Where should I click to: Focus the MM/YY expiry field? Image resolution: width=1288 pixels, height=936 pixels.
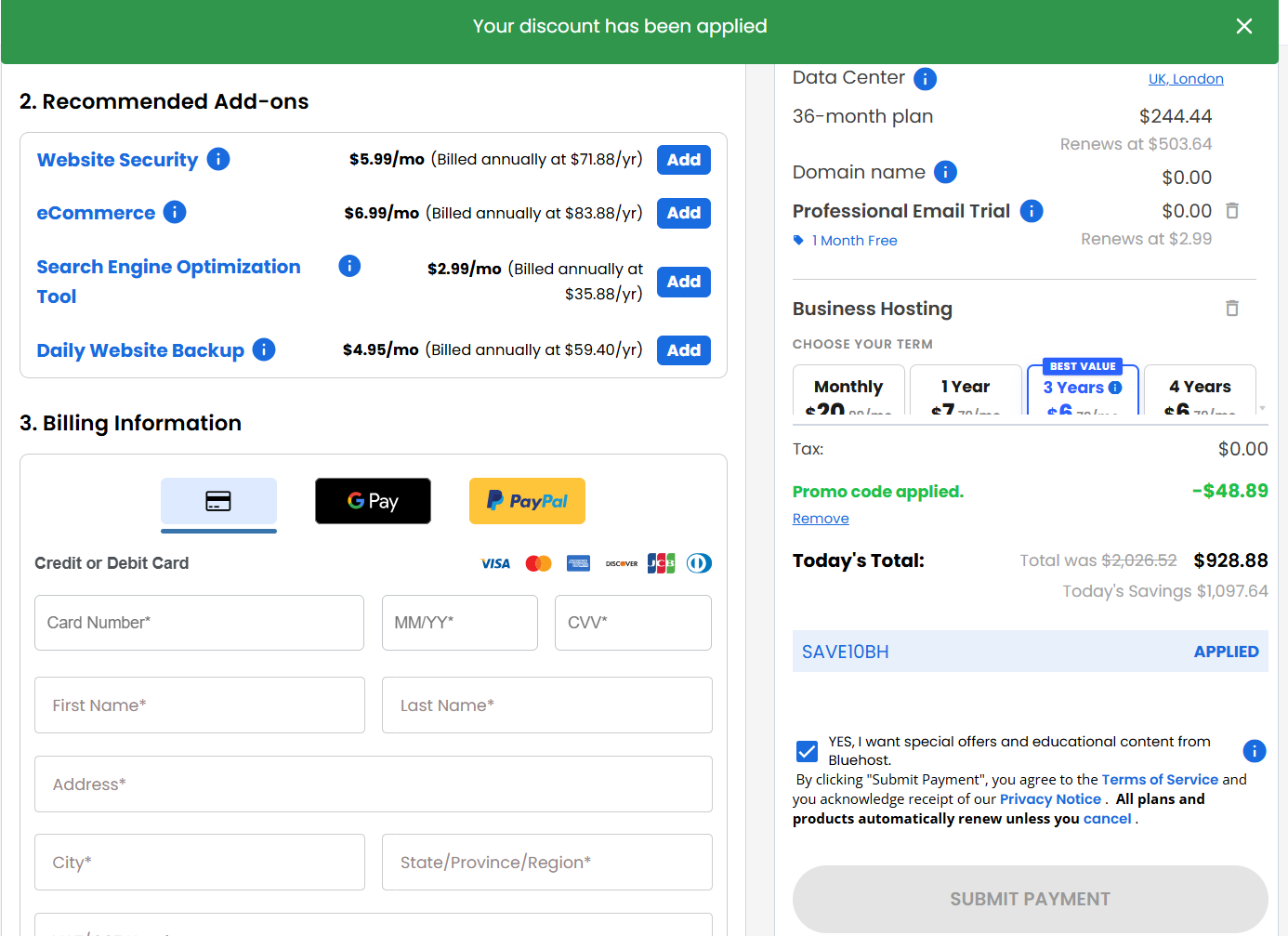point(460,623)
